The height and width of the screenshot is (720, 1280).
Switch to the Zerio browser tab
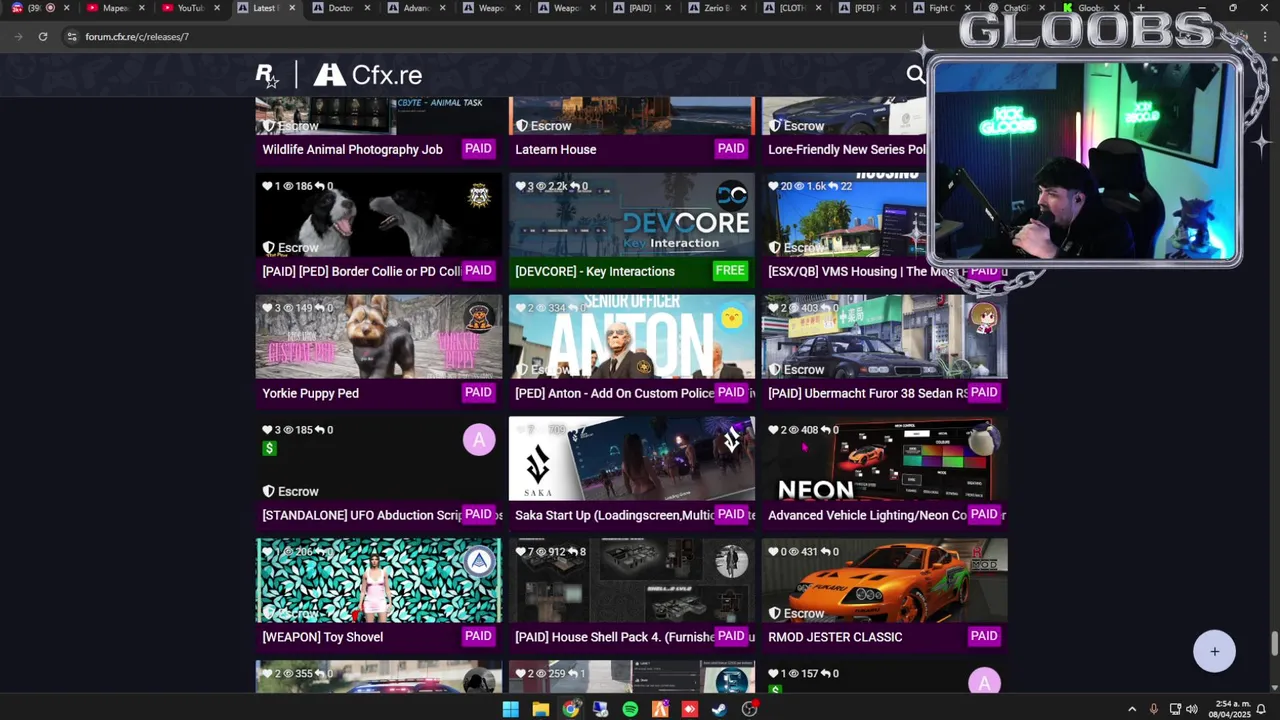click(x=717, y=8)
